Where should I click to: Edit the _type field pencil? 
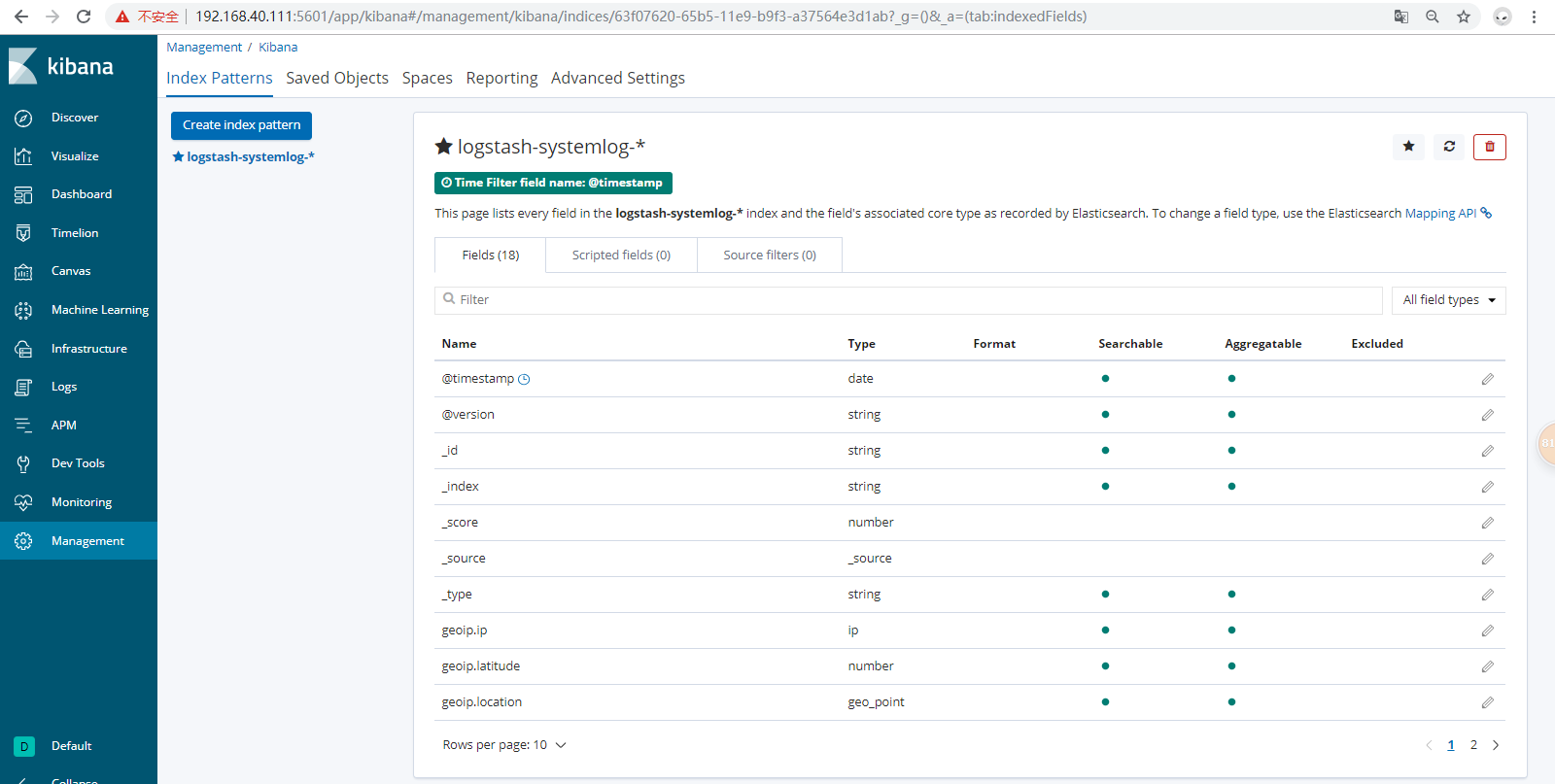coord(1487,595)
